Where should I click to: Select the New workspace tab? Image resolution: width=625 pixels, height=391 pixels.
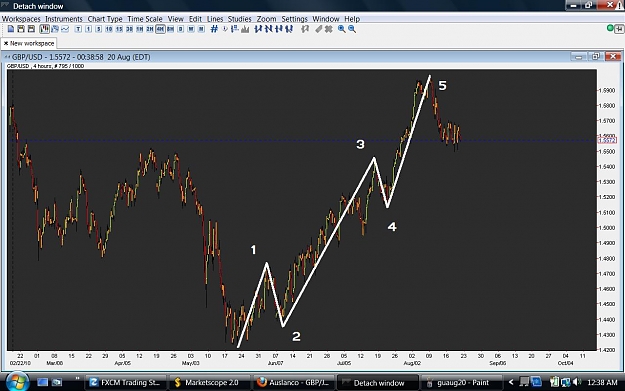point(29,43)
